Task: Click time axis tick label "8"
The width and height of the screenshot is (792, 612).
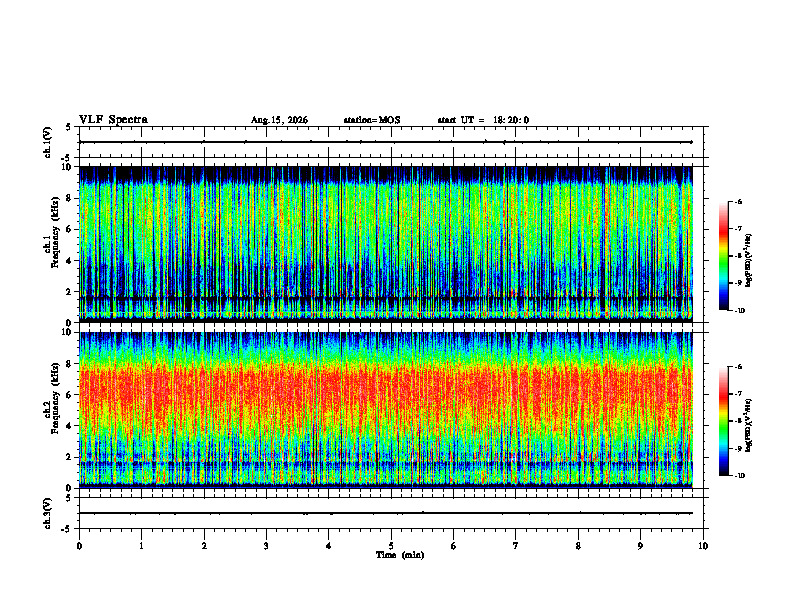Action: tap(578, 546)
